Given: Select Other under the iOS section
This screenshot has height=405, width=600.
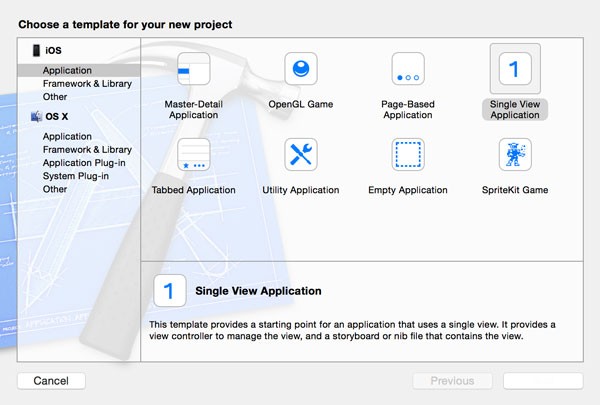Looking at the screenshot, I should coord(55,96).
